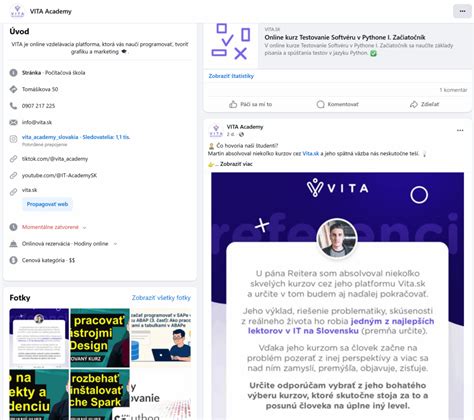This screenshot has width=474, height=420.
Task: Click the Propagovať web button
Action: tap(47, 204)
